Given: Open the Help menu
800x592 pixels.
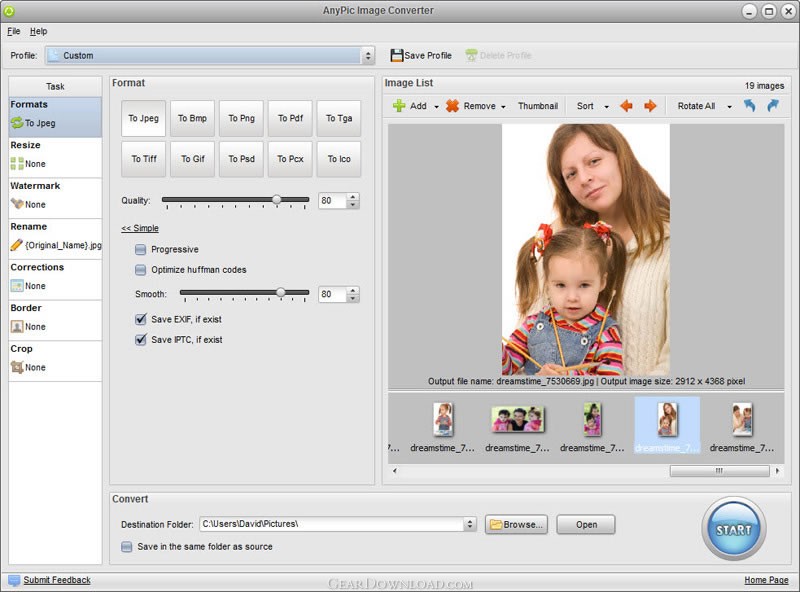Looking at the screenshot, I should [x=38, y=31].
